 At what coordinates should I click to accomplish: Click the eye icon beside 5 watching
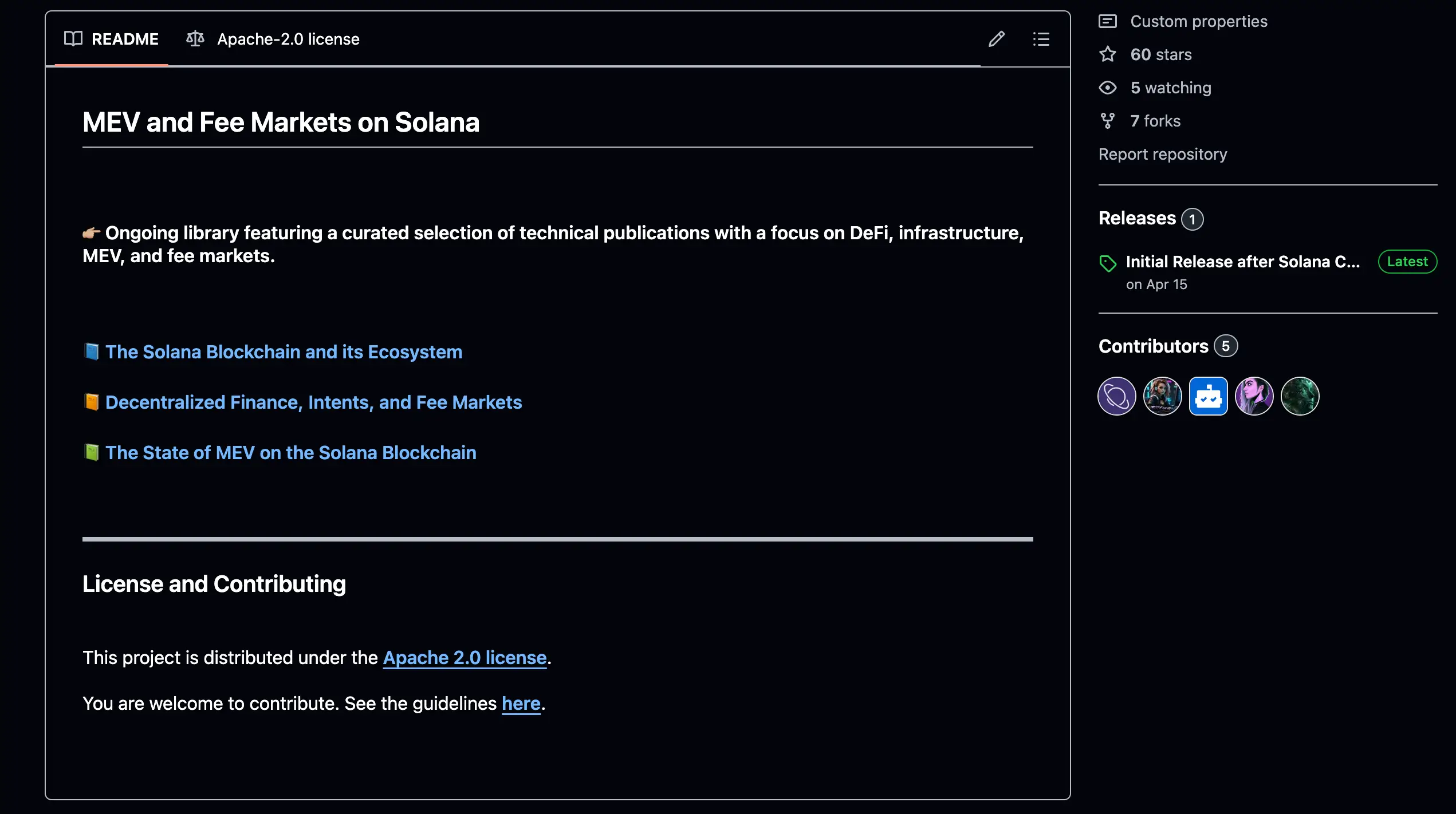1107,88
